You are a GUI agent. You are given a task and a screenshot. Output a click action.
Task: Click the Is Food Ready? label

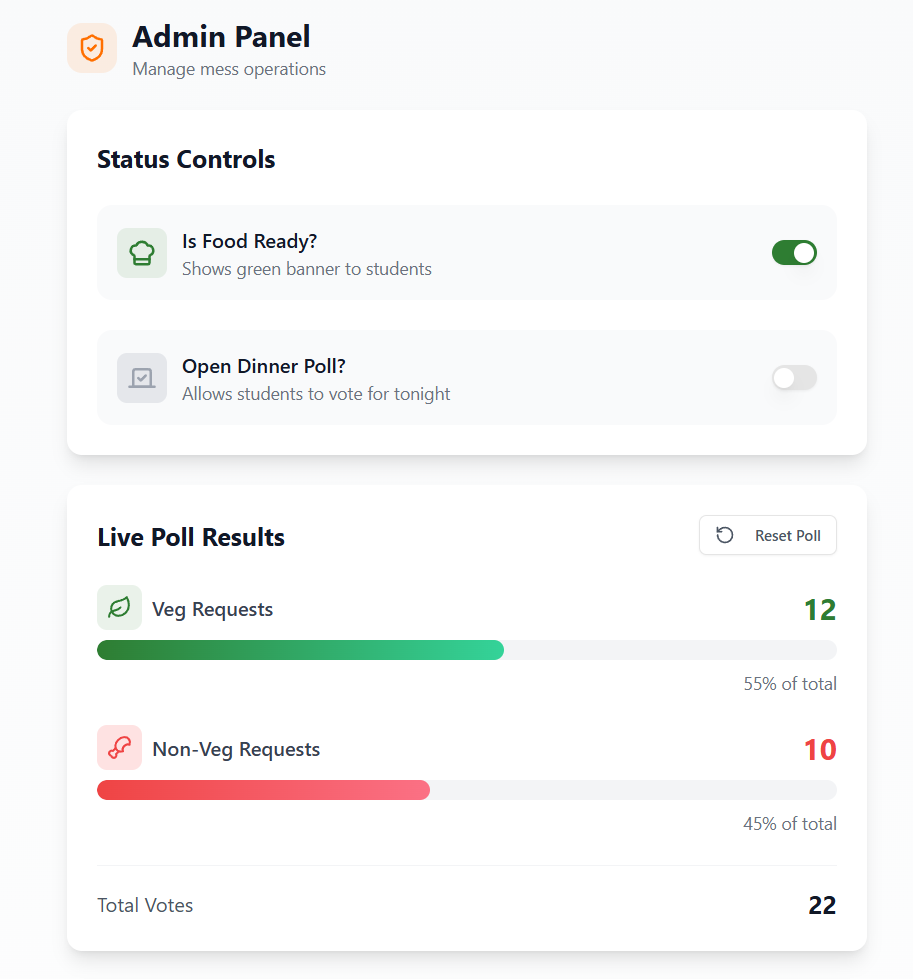[249, 241]
